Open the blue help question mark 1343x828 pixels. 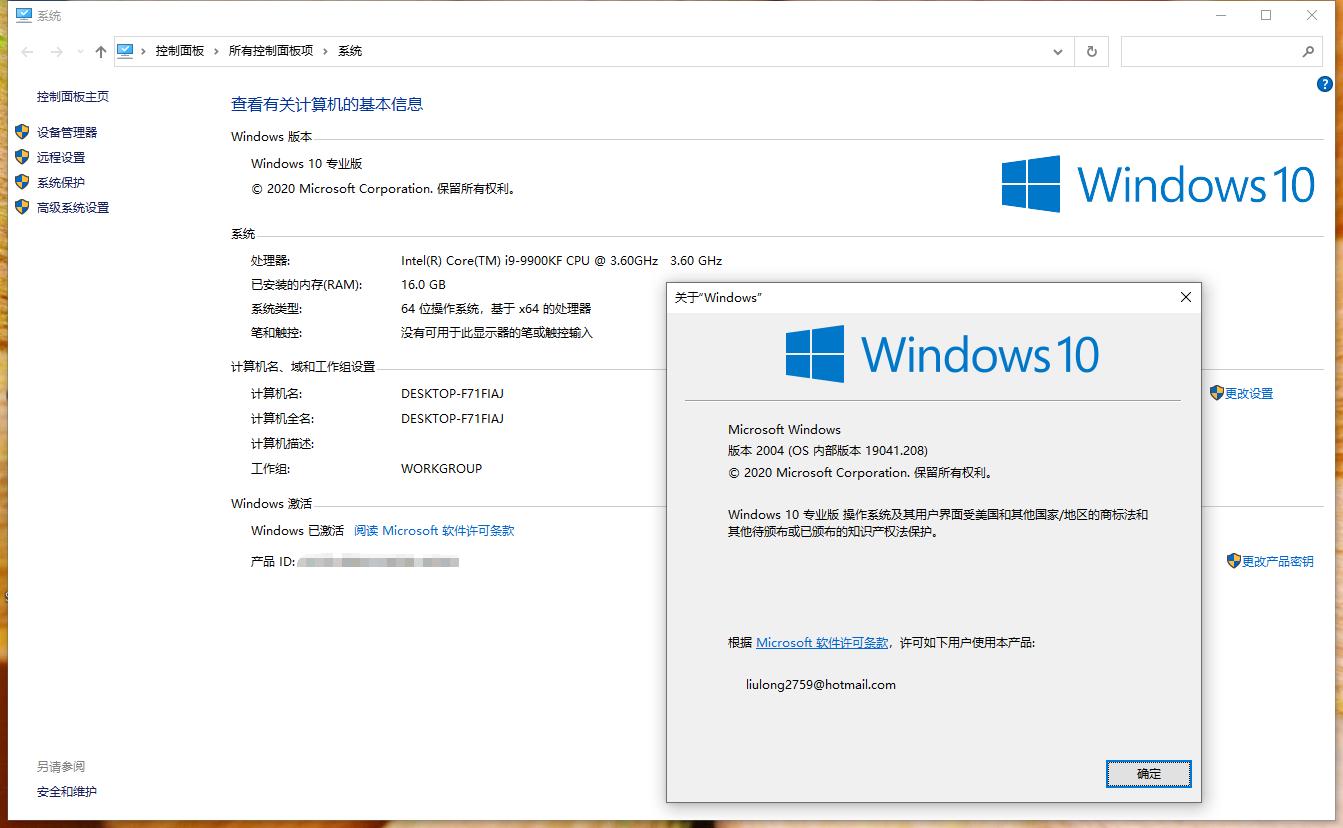coord(1326,85)
